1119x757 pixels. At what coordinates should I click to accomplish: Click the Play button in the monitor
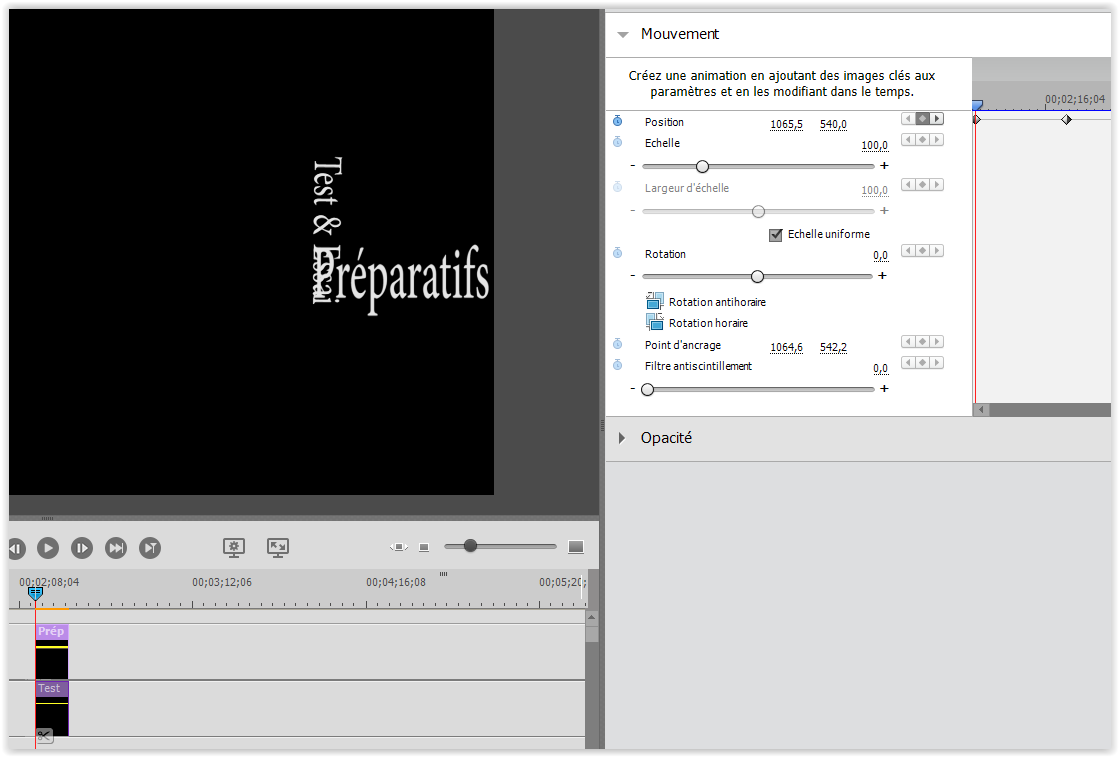point(48,548)
